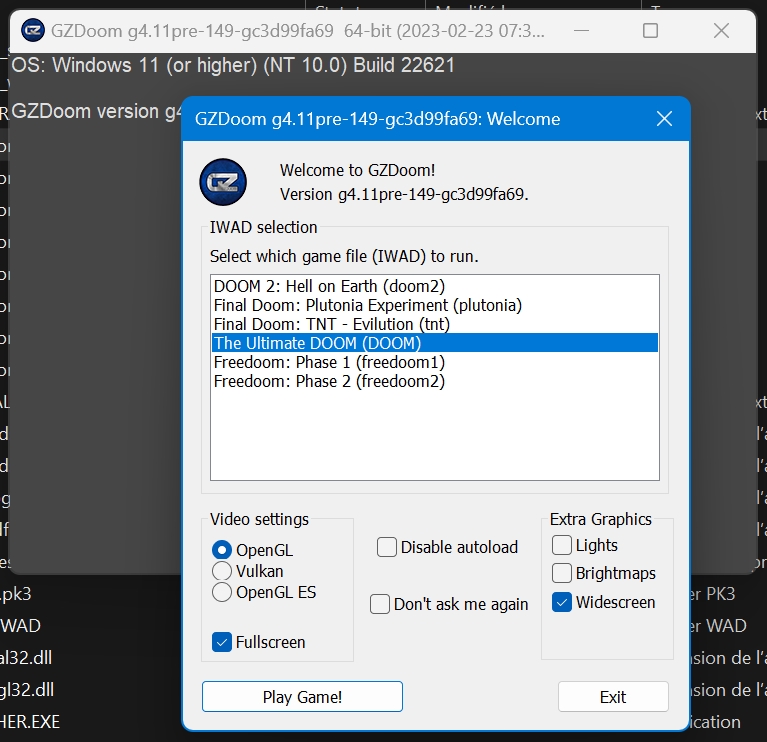Check the Don't ask me again box
Viewport: 767px width, 742px height.
tap(380, 604)
